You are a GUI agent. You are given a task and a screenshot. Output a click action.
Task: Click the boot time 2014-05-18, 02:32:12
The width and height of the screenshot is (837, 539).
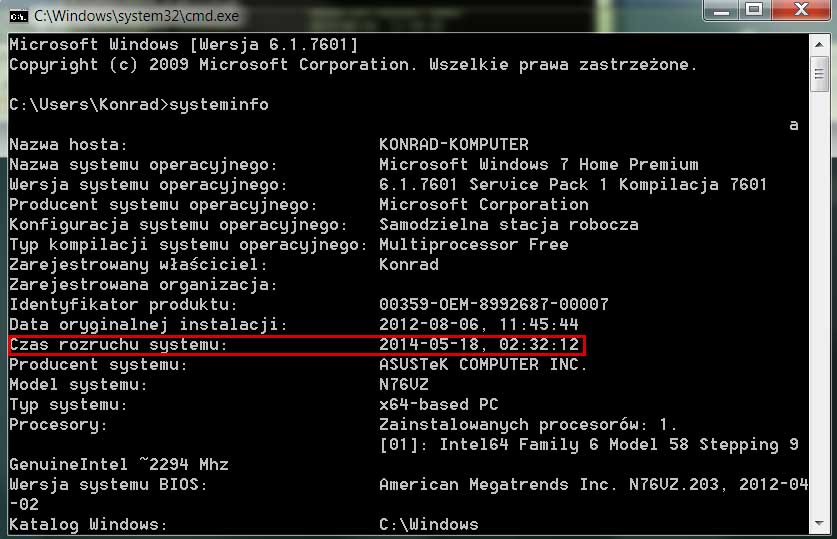tap(479, 344)
